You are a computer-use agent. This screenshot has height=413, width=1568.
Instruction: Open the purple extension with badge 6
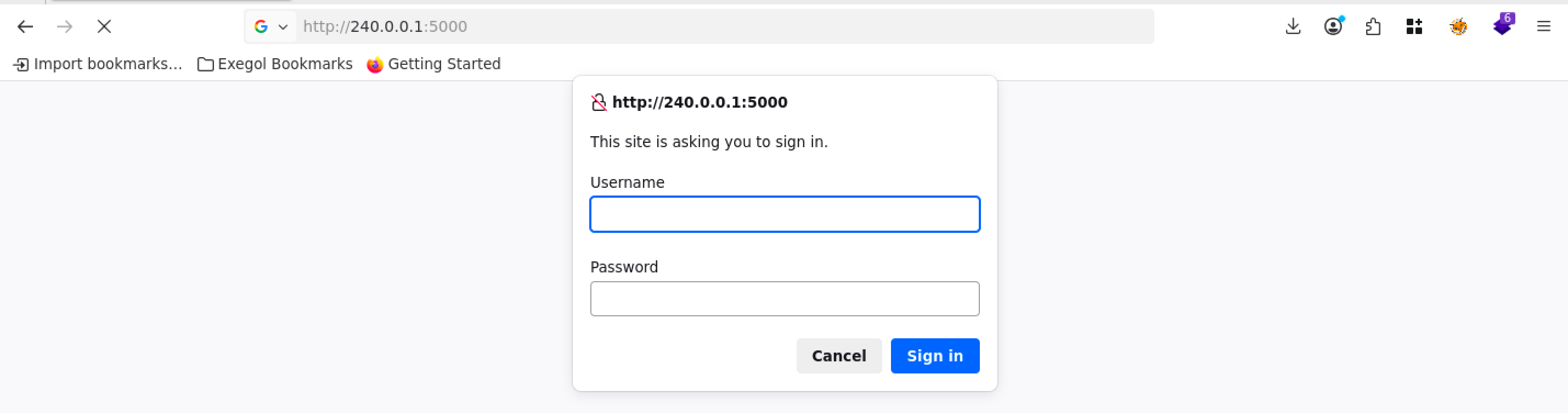pyautogui.click(x=1502, y=27)
